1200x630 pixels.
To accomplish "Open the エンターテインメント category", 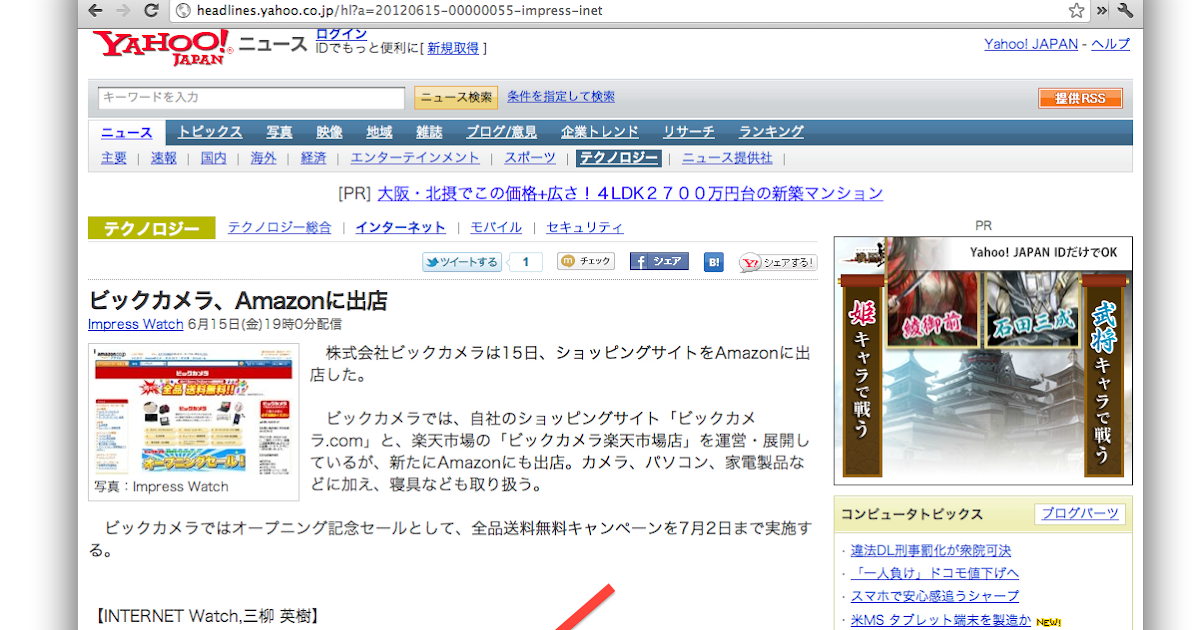I will (415, 158).
